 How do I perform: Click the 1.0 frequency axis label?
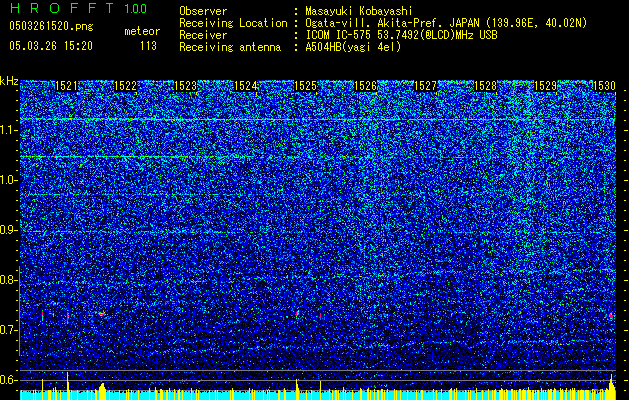point(8,180)
